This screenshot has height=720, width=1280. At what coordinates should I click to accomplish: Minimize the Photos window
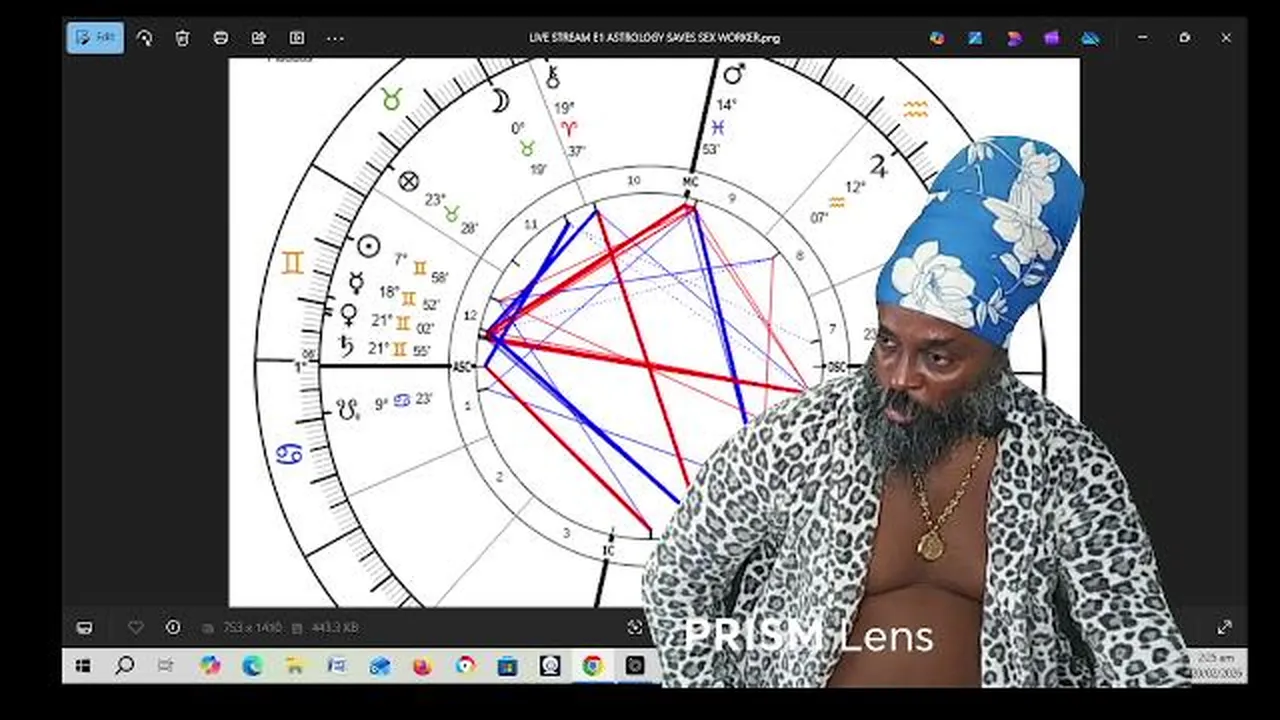click(x=1143, y=38)
